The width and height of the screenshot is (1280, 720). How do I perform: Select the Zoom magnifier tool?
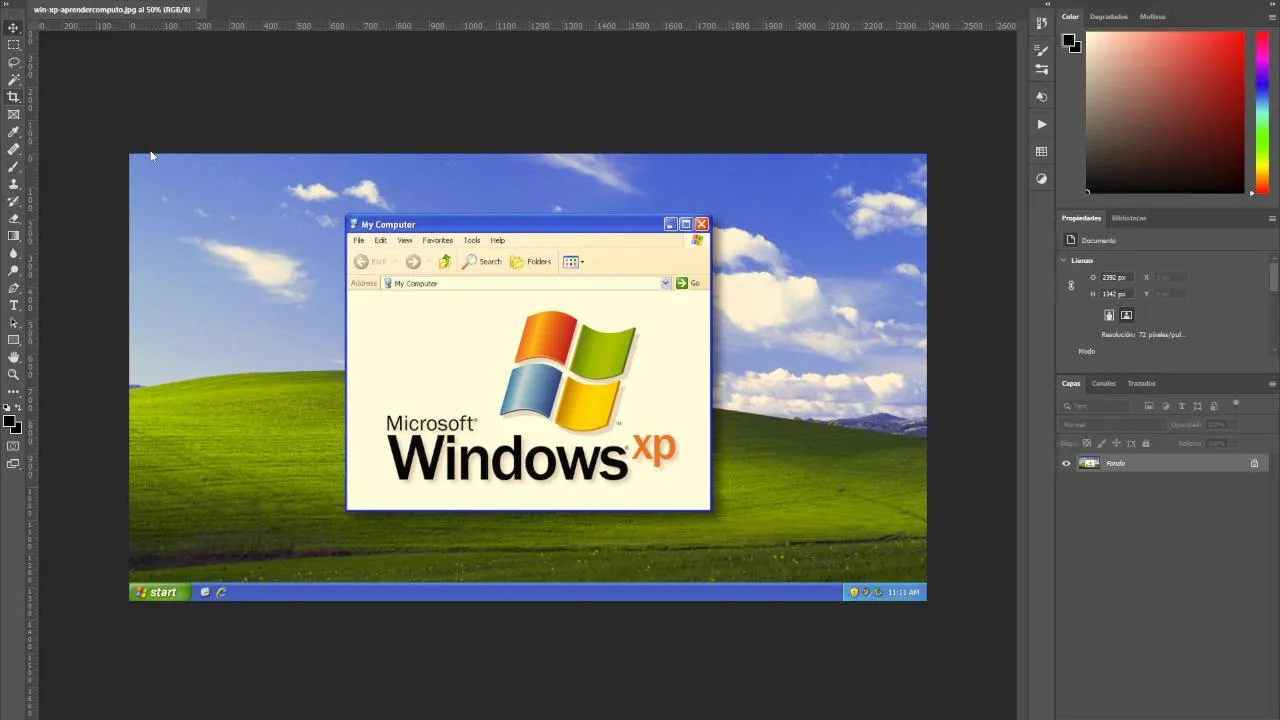[x=13, y=374]
